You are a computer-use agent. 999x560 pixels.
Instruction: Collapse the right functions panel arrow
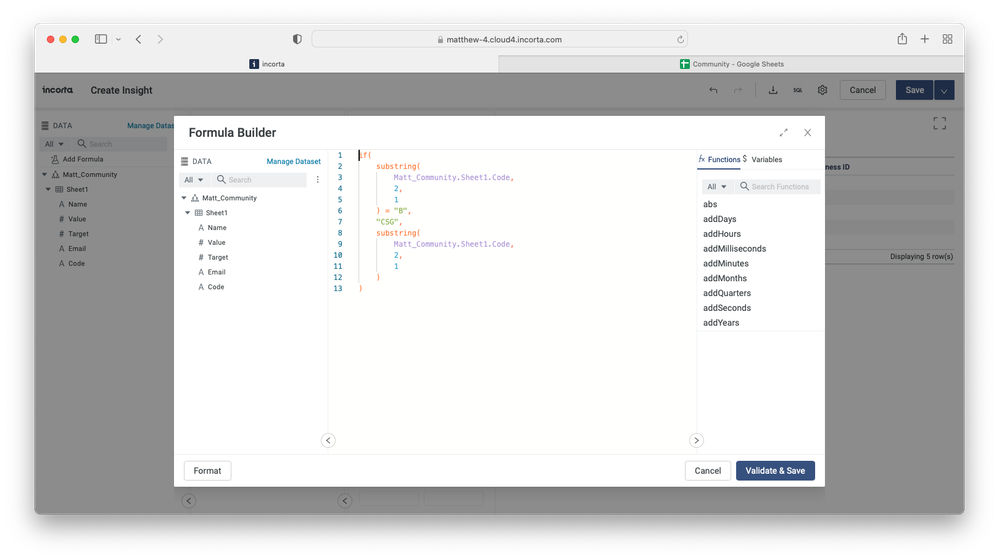(x=696, y=440)
